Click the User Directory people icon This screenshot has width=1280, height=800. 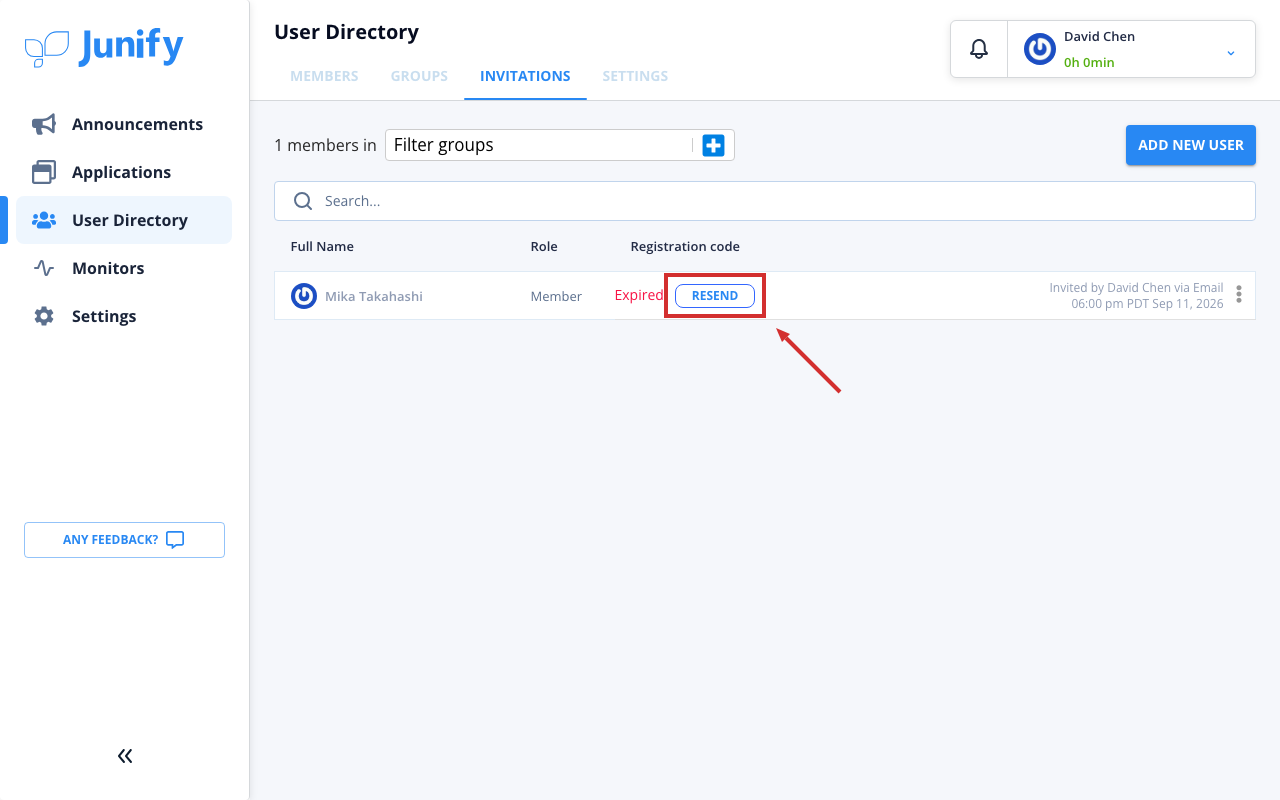44,220
